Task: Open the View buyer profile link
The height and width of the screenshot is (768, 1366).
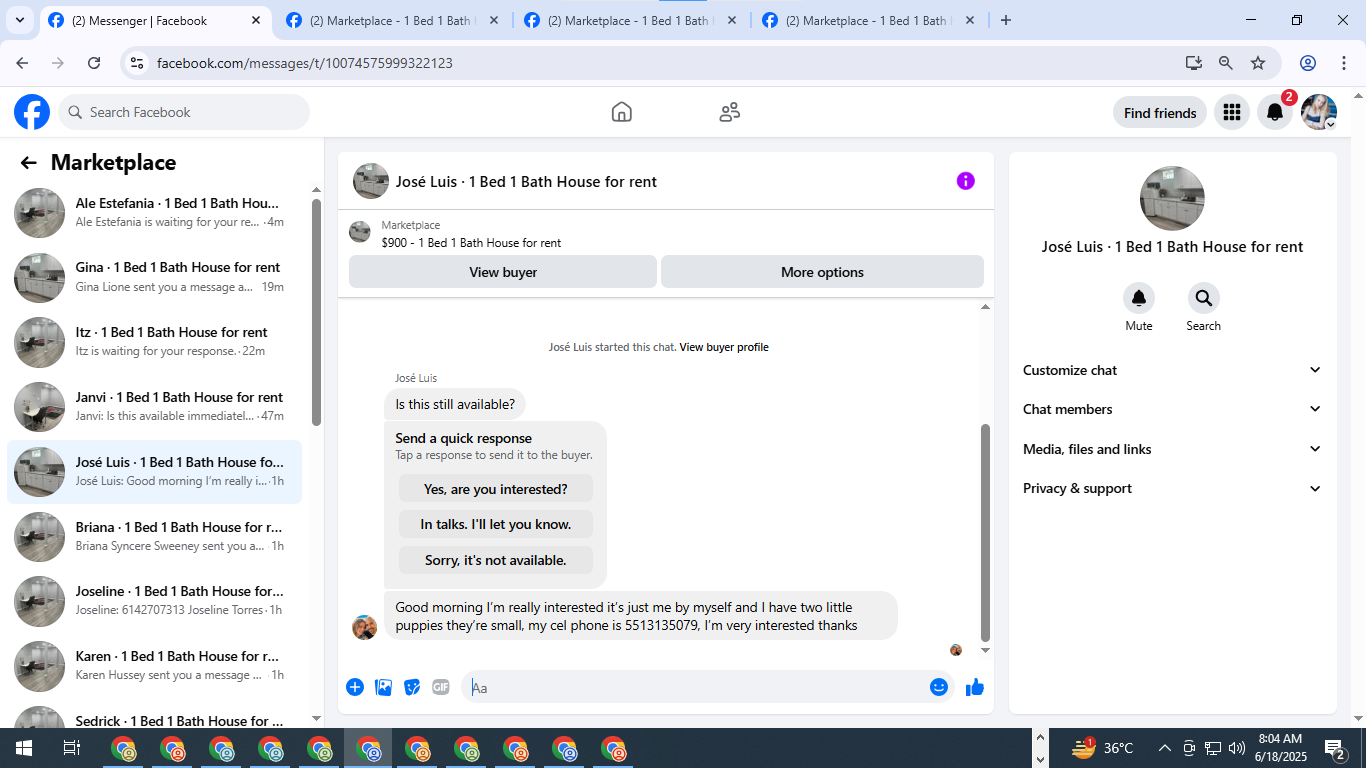Action: coord(724,347)
